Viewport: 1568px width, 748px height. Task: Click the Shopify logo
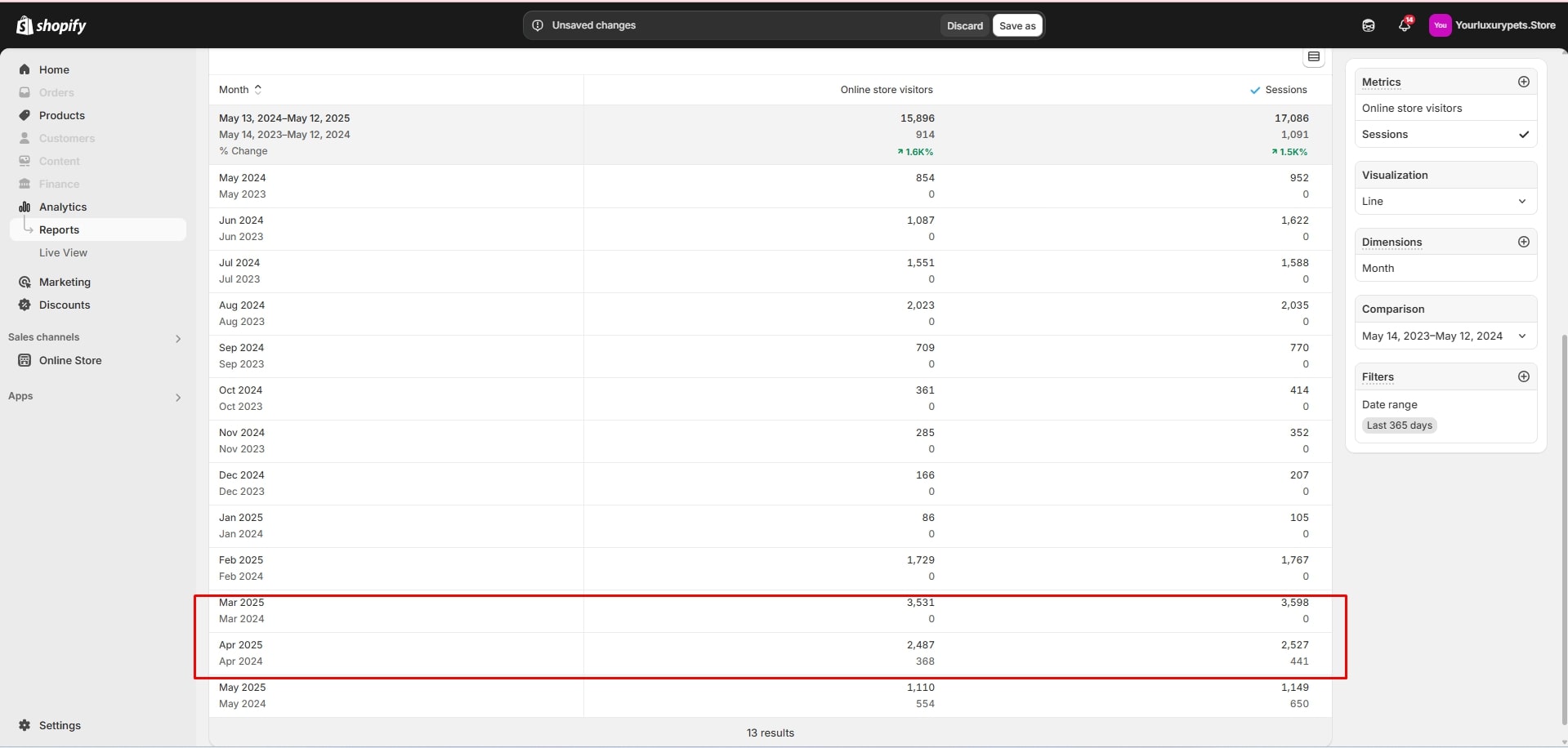[51, 25]
